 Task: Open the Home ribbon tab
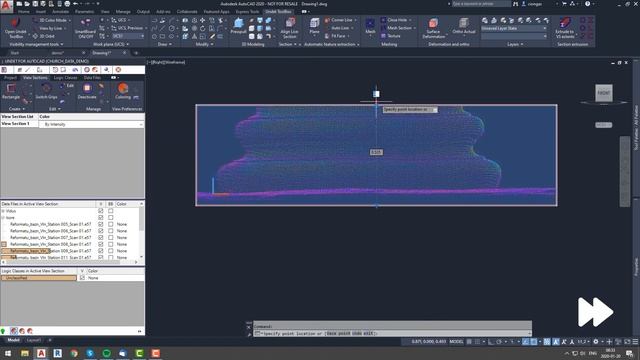click(x=24, y=12)
